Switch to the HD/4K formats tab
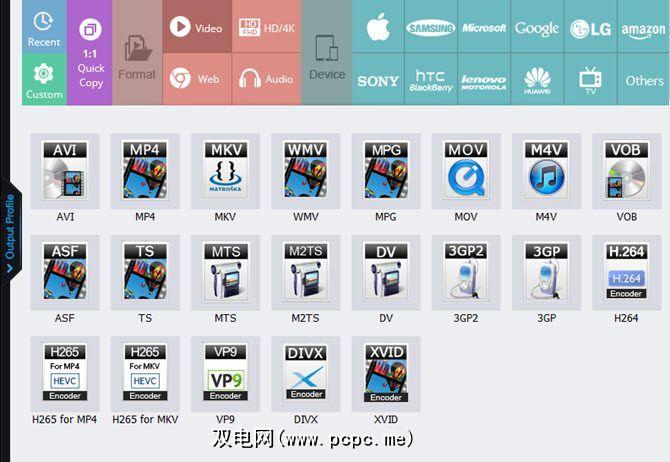The image size is (670, 462). 267,26
